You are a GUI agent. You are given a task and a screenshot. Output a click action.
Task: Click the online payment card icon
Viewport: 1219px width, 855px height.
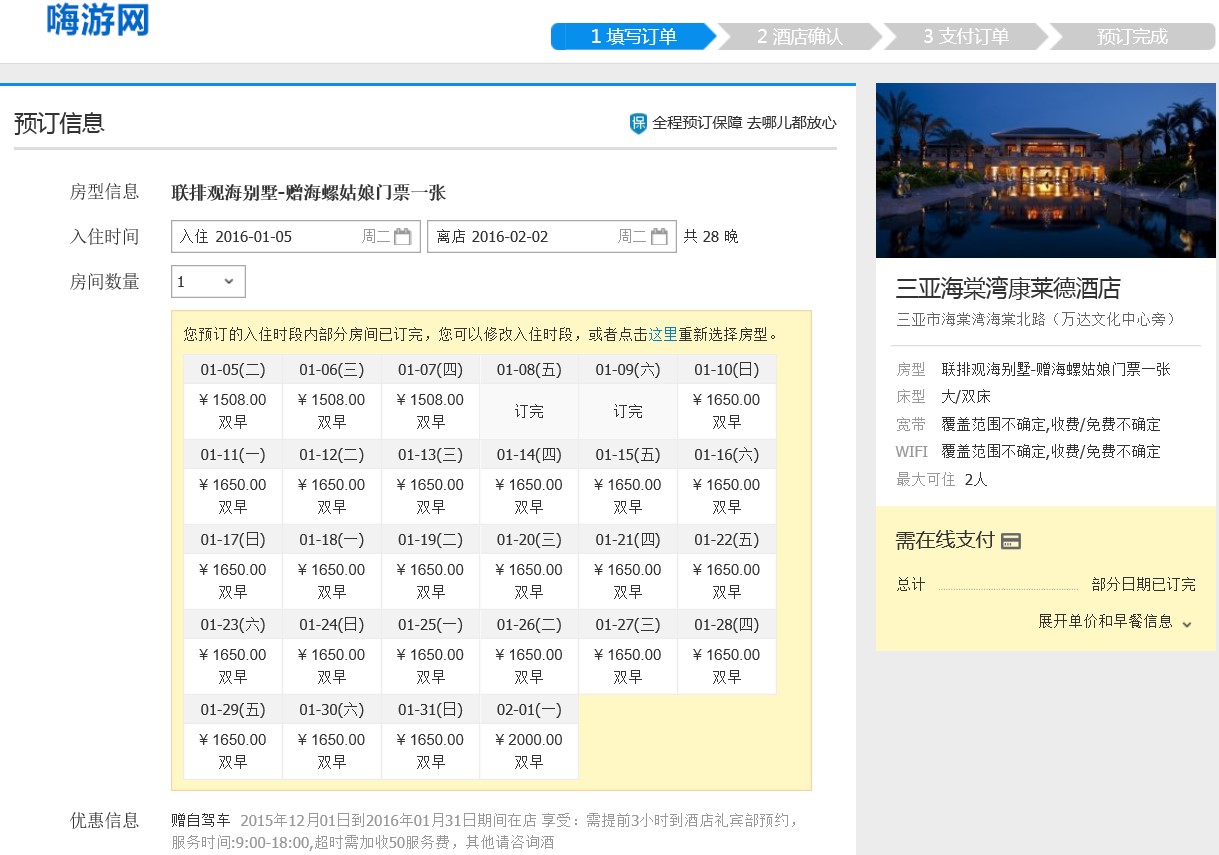(x=1011, y=541)
